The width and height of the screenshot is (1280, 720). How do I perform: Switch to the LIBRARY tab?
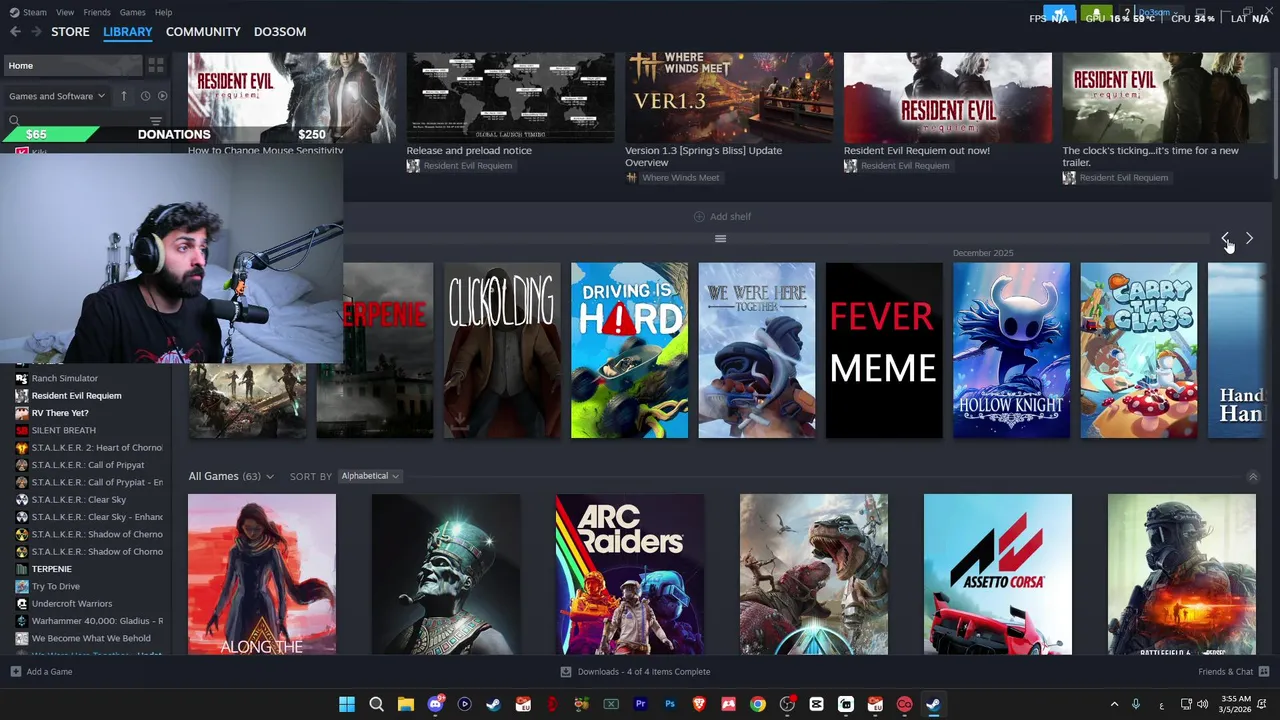(x=128, y=32)
